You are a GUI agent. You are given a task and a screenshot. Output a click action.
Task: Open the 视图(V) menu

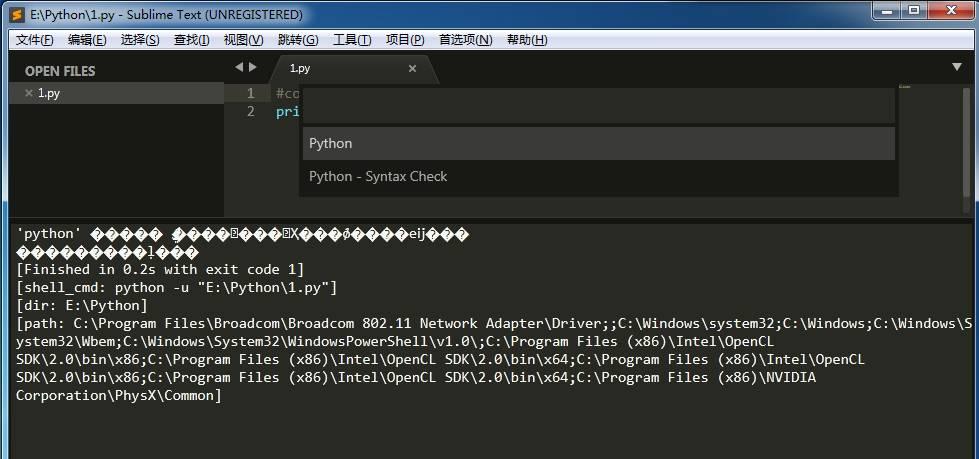click(243, 40)
